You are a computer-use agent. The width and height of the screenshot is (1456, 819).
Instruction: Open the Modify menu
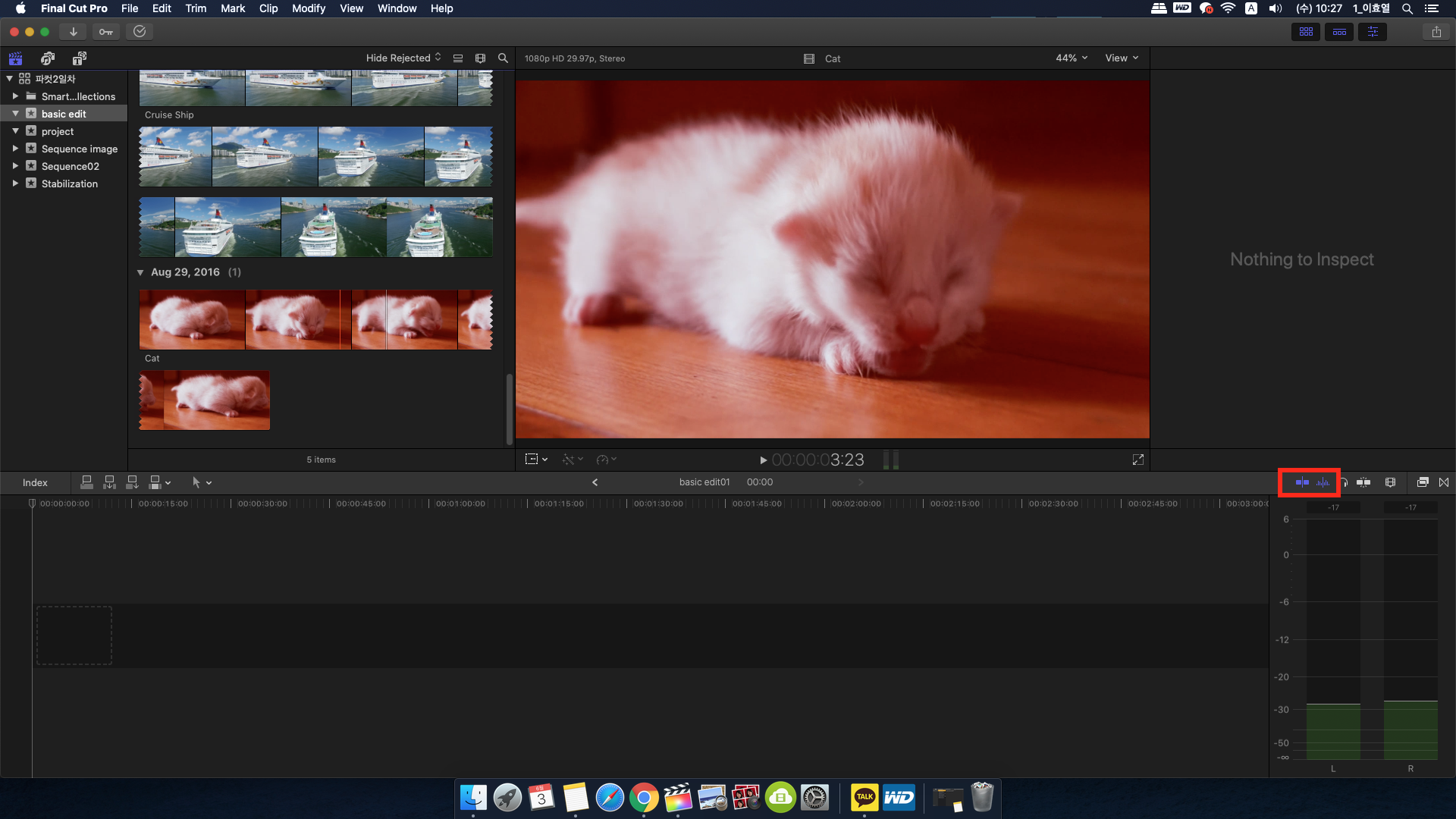(309, 8)
